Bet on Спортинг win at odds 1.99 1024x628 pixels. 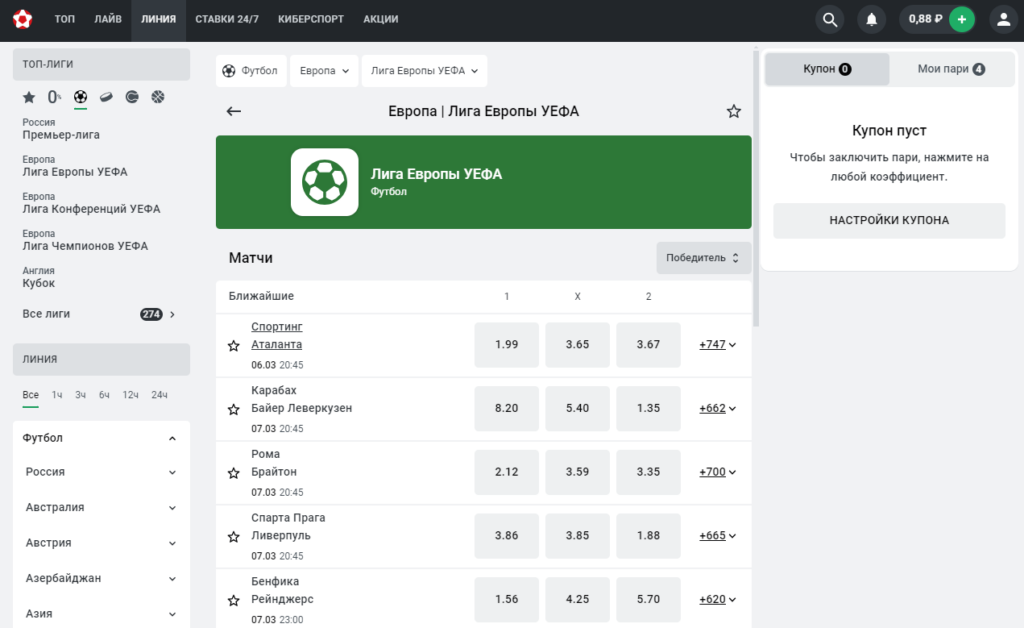click(x=507, y=345)
